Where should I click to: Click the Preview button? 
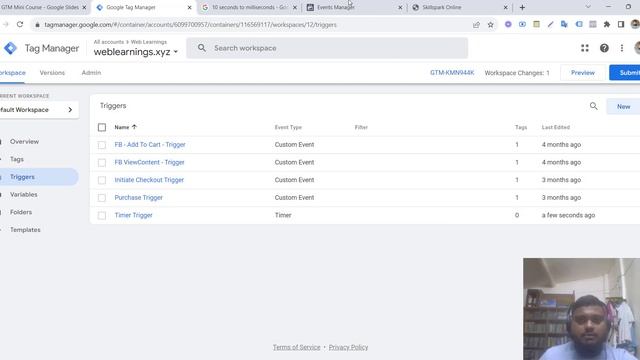coord(582,73)
